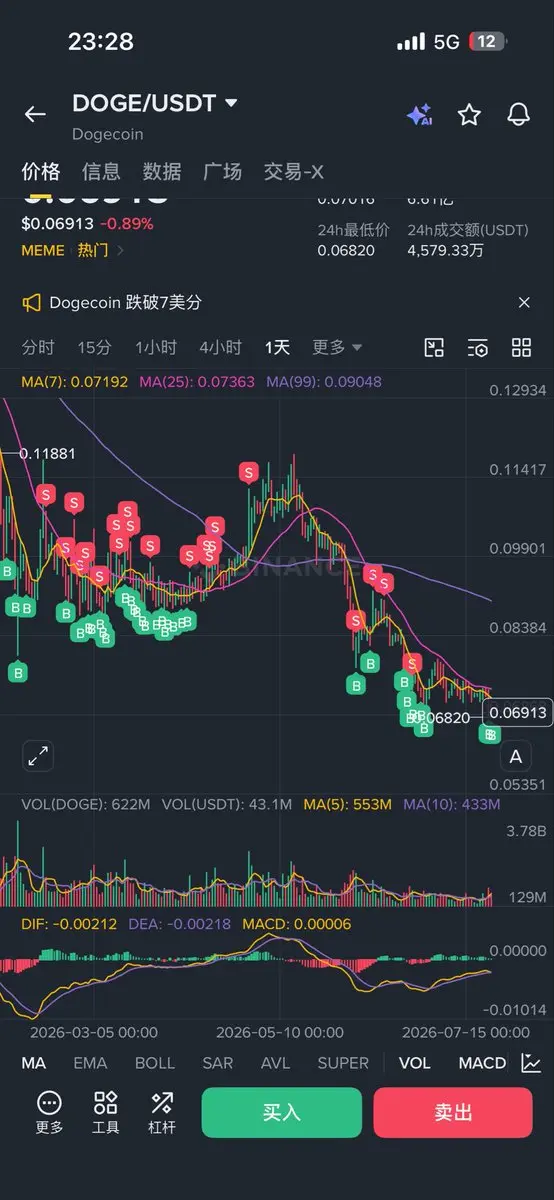Screen dimensions: 554x1200
Task: Tap the MA(7): 0.07192 readout
Action: coord(75,381)
